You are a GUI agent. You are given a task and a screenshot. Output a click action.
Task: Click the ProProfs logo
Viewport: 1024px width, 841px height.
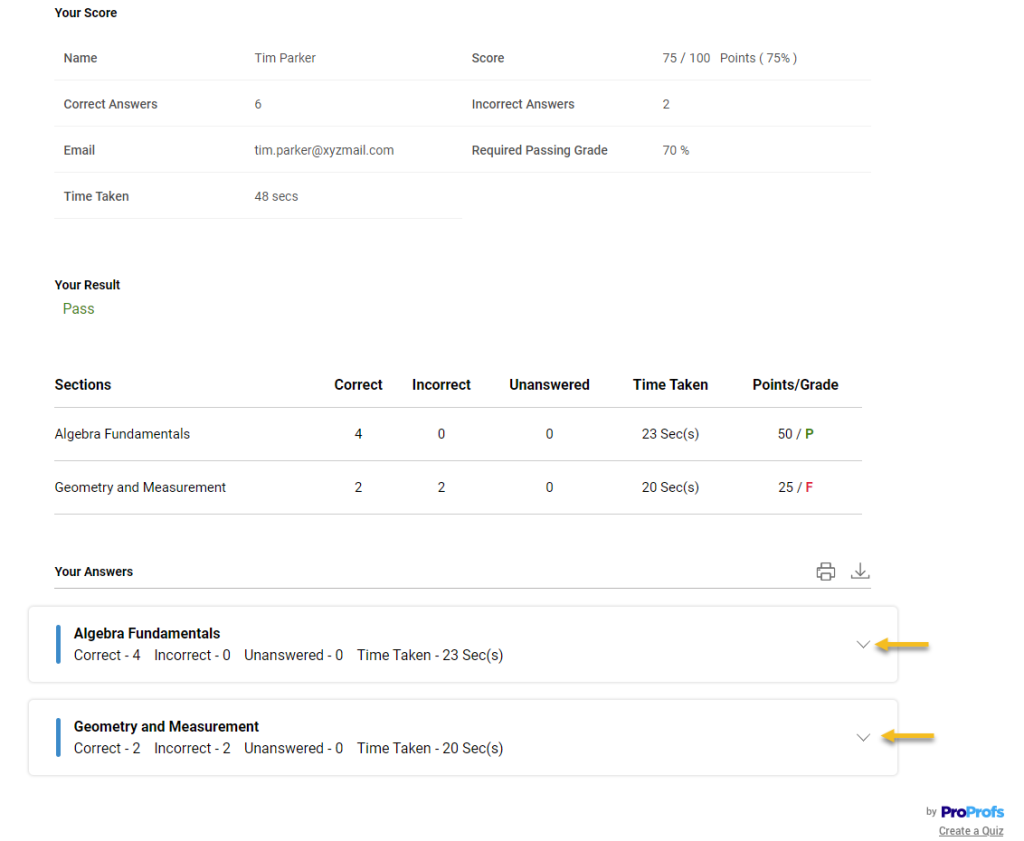(x=972, y=812)
